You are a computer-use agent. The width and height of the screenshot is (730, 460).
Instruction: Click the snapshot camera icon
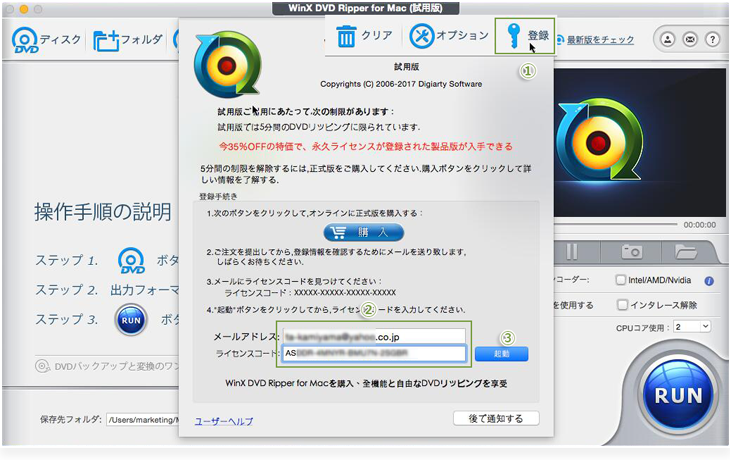(632, 251)
